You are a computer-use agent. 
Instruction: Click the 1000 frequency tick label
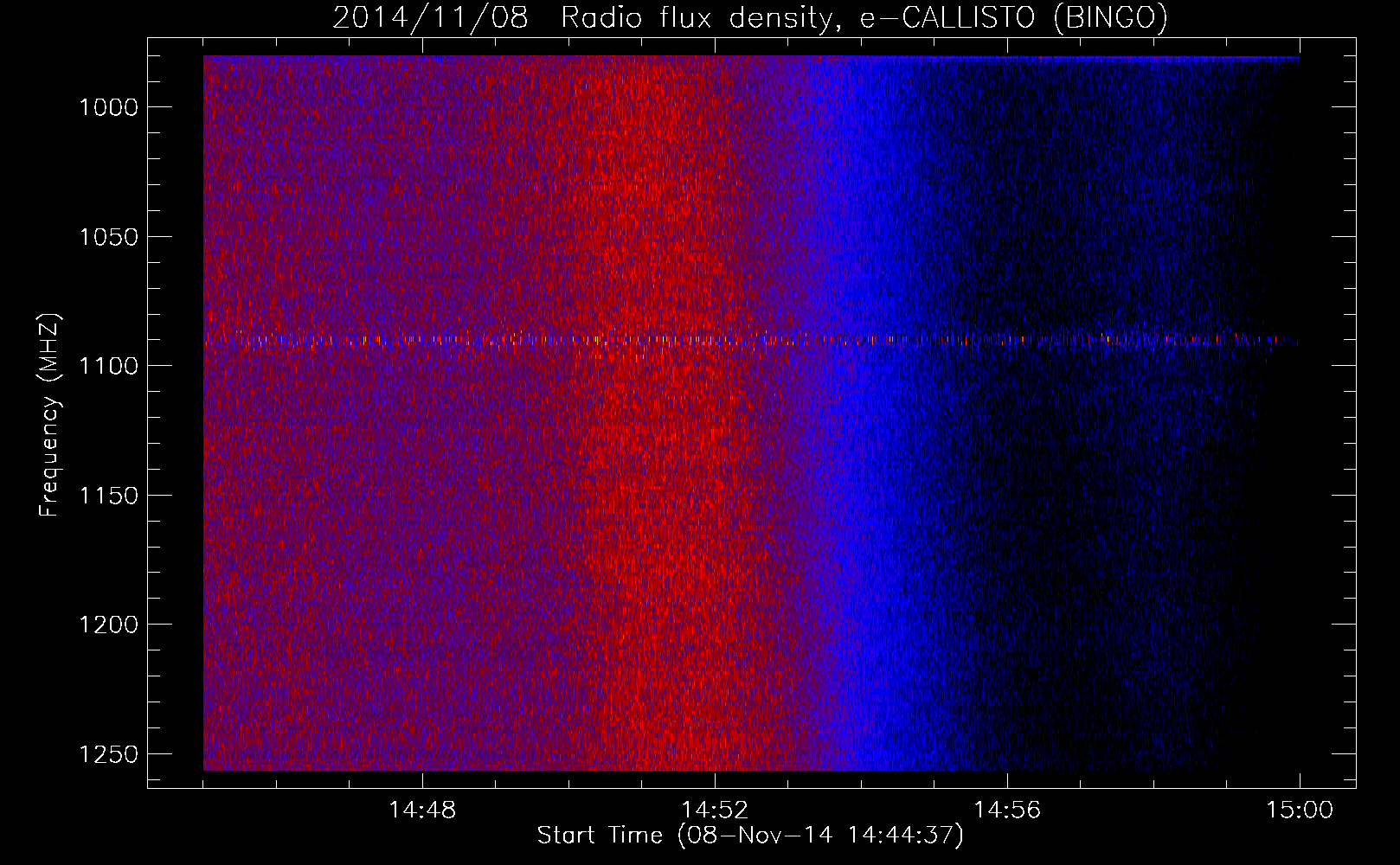coord(109,107)
